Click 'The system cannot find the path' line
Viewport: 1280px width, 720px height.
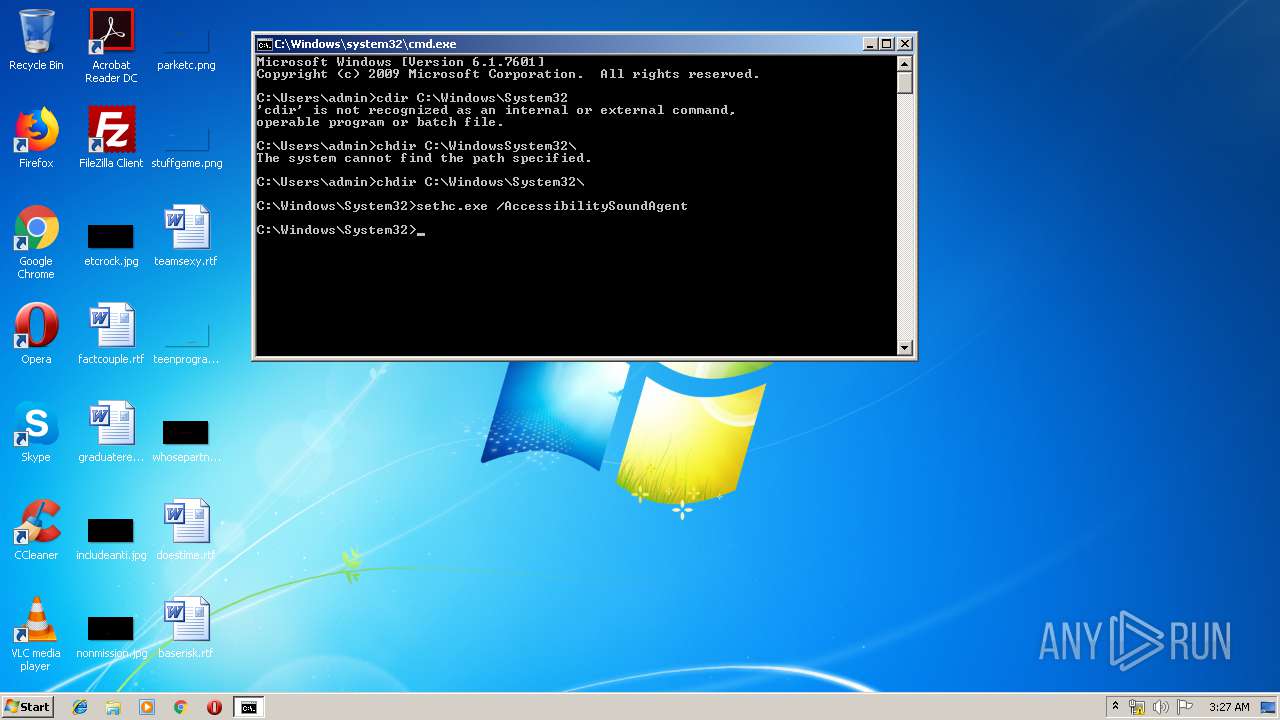[x=424, y=158]
